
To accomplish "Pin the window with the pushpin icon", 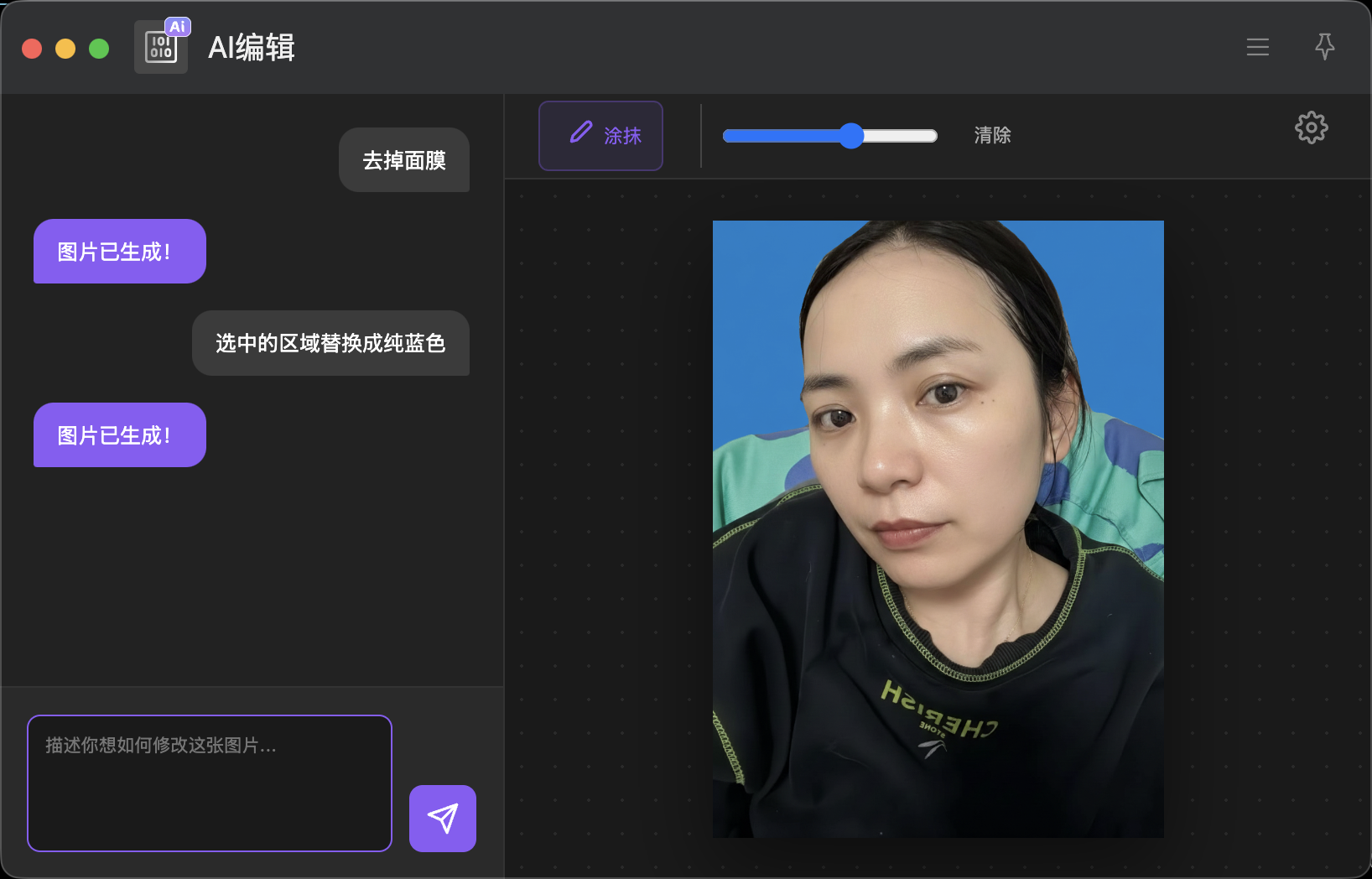I will [1324, 47].
